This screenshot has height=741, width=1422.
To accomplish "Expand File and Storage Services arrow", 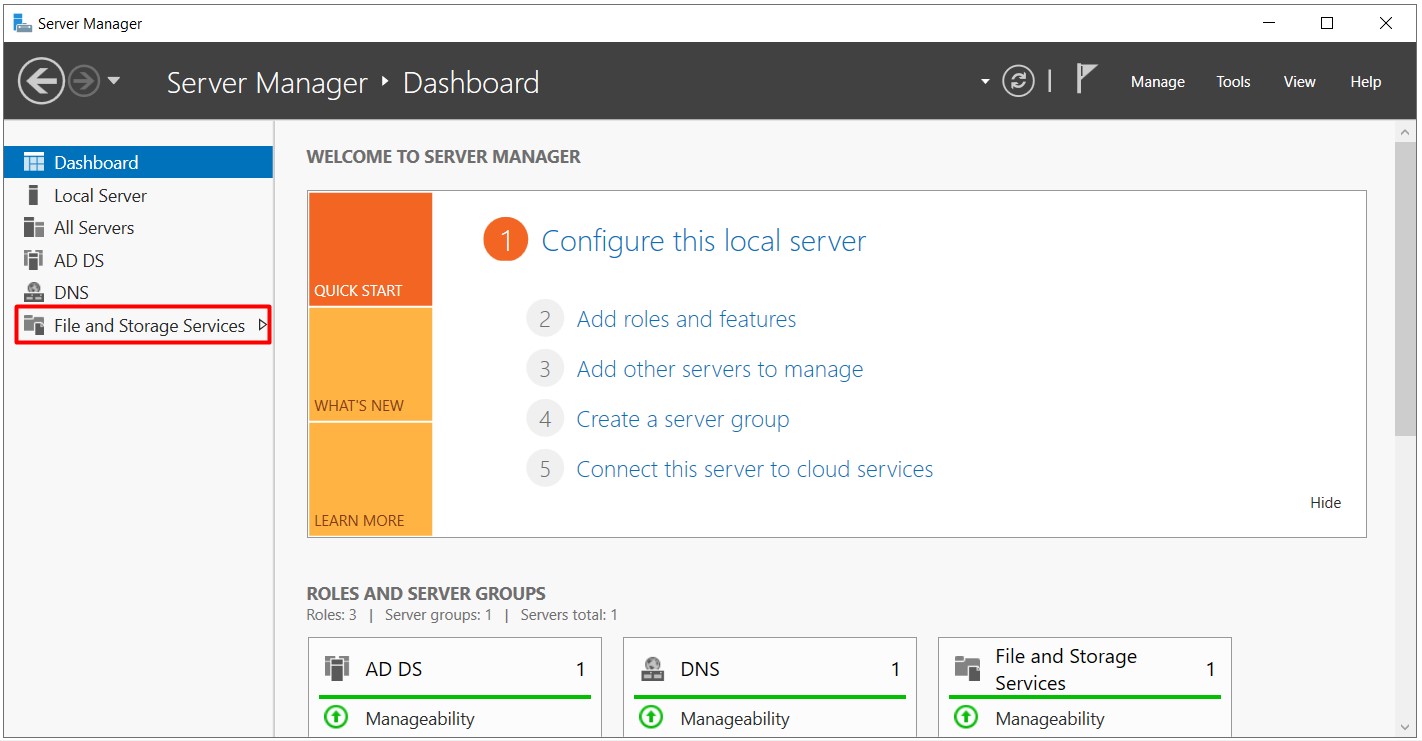I will pos(262,325).
